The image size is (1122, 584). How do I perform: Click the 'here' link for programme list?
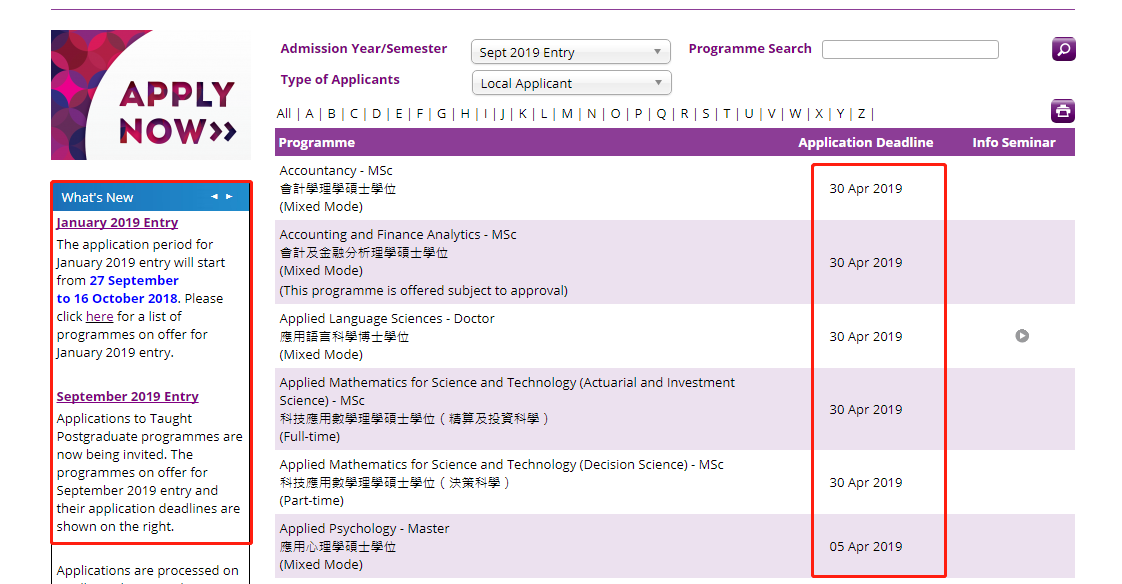click(99, 317)
